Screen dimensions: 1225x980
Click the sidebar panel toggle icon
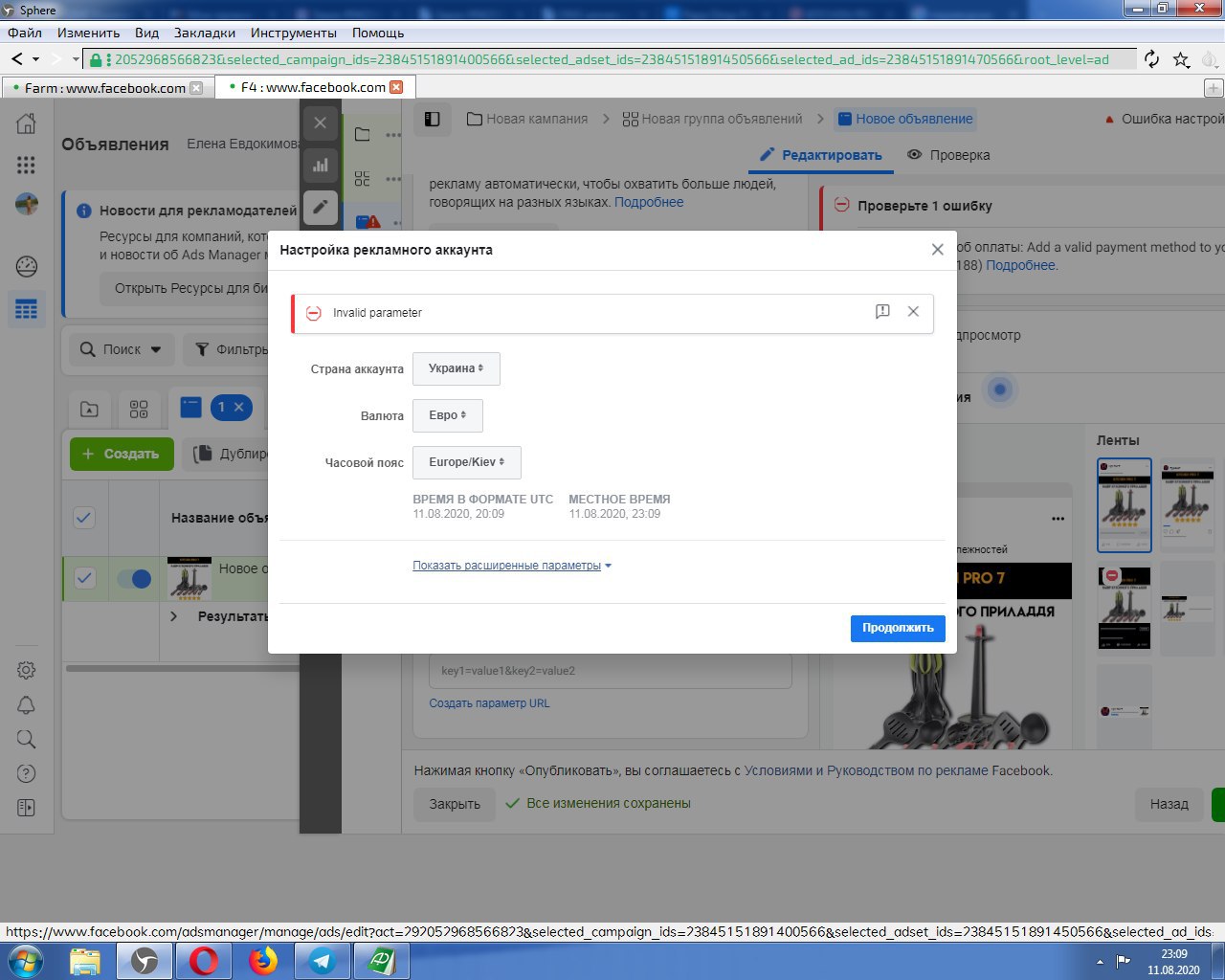(x=27, y=808)
